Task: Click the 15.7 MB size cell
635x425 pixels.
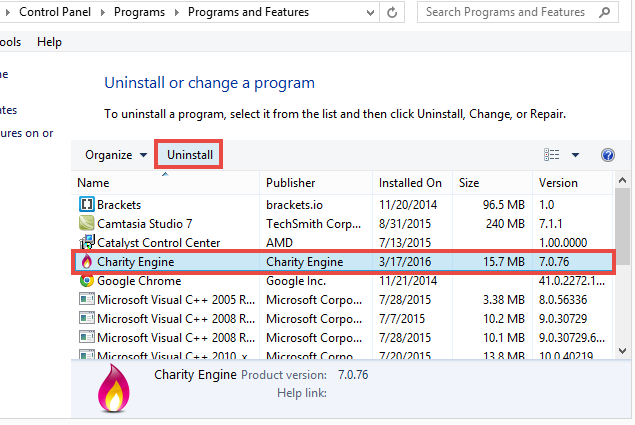Action: point(504,262)
